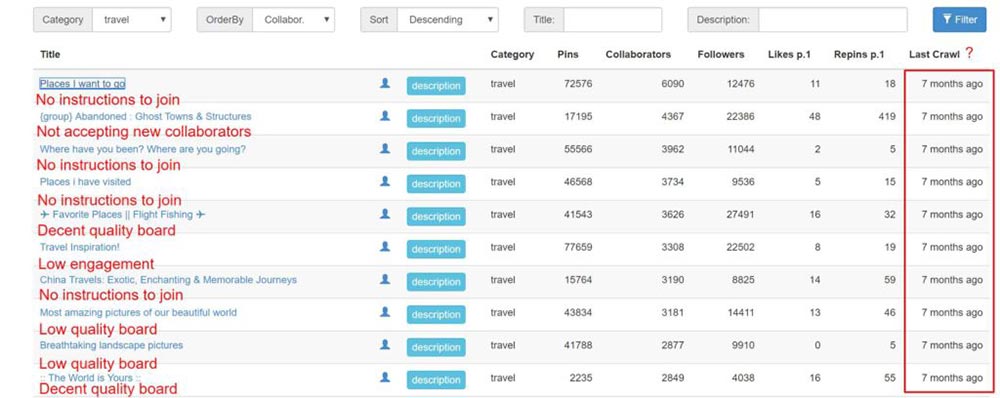This screenshot has height=398, width=1000.
Task: Click the Title filter input field
Action: (x=612, y=20)
